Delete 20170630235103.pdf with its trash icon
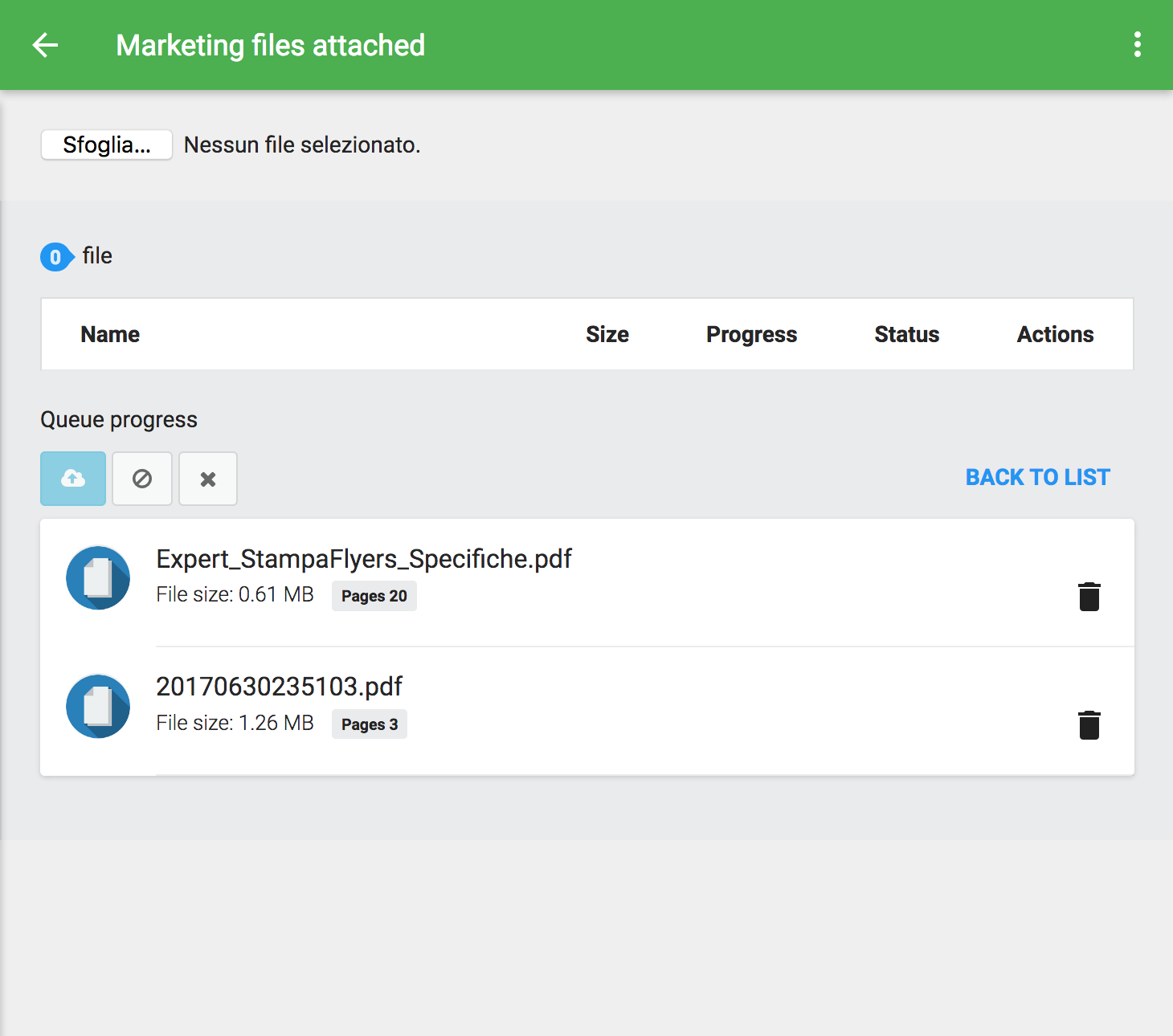Image resolution: width=1173 pixels, height=1036 pixels. point(1089,724)
